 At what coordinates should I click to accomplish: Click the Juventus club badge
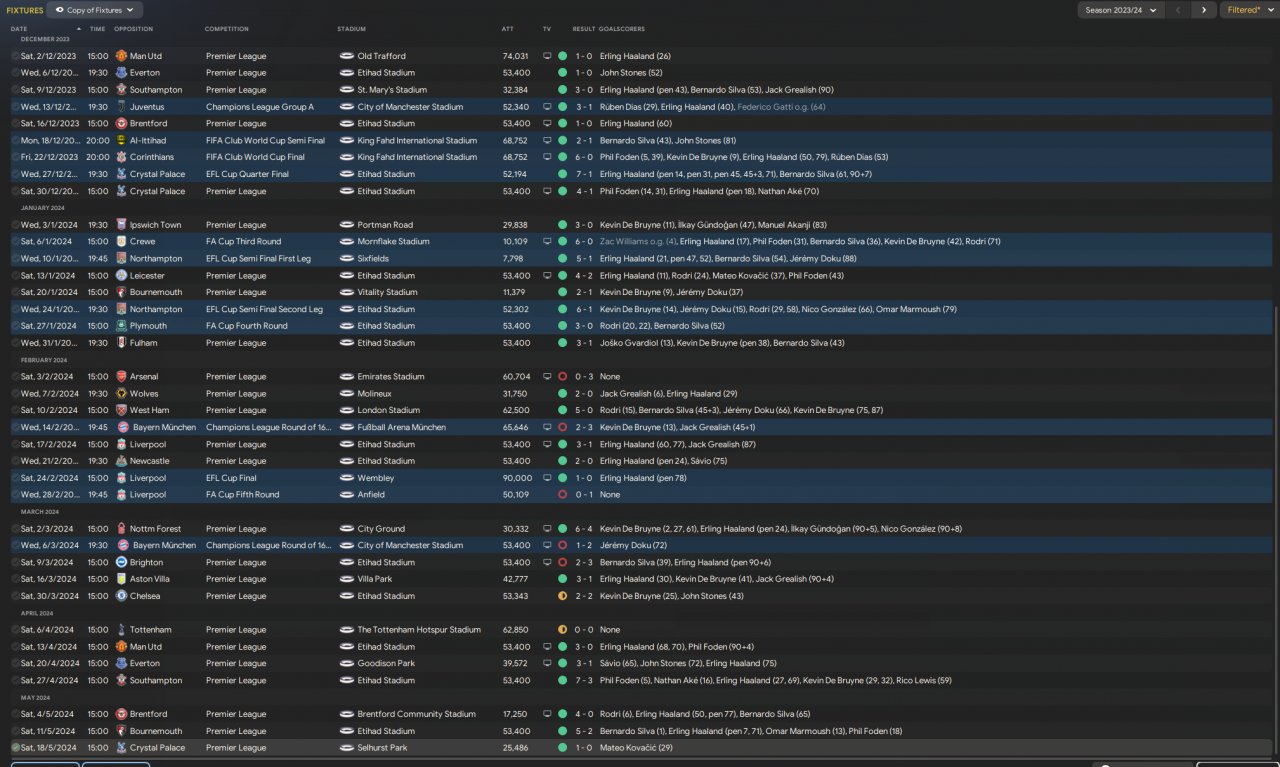121,107
